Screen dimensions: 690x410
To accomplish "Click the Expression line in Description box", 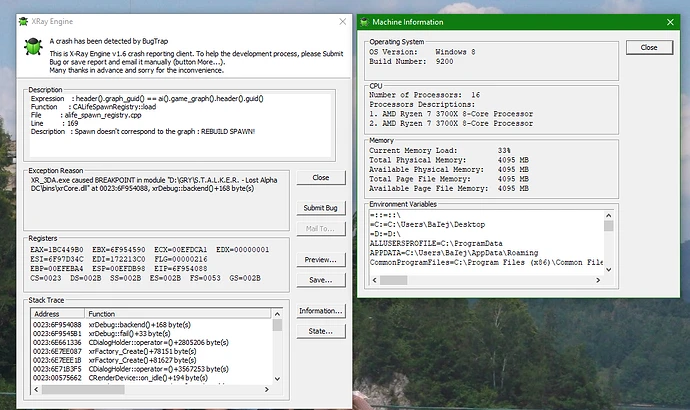I will pyautogui.click(x=147, y=99).
